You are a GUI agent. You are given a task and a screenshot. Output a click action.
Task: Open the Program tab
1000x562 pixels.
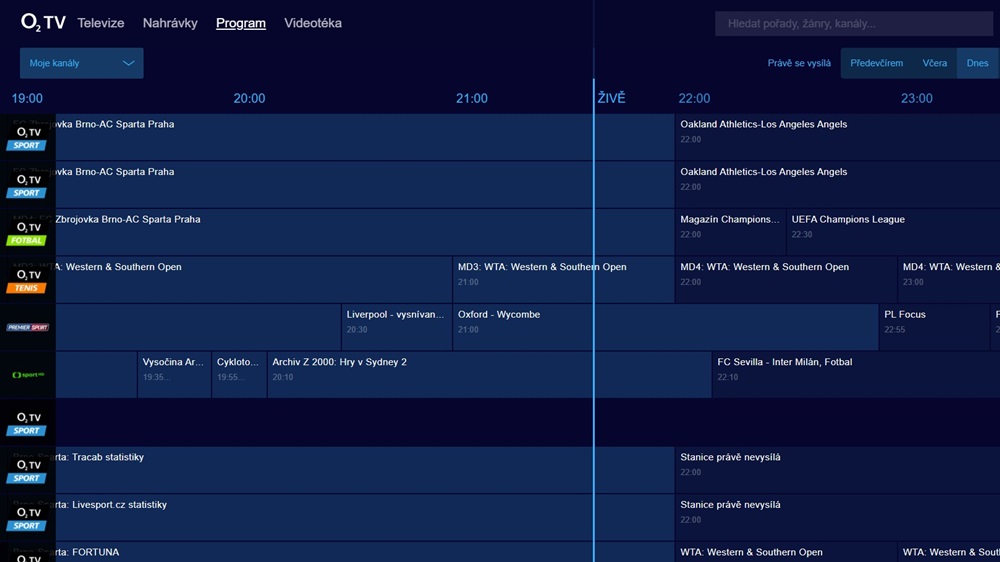(x=241, y=23)
